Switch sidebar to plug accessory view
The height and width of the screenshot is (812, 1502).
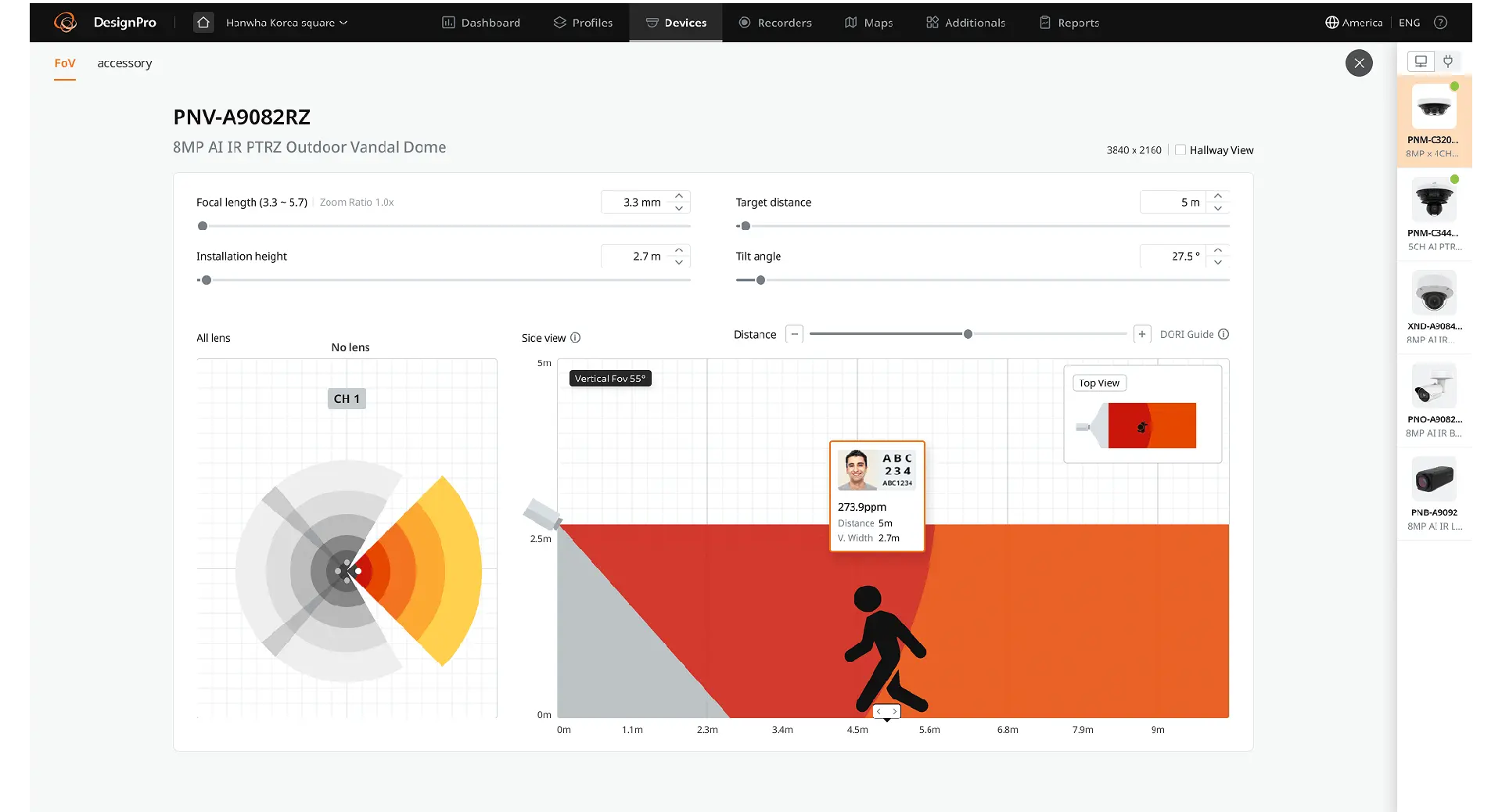1448,61
